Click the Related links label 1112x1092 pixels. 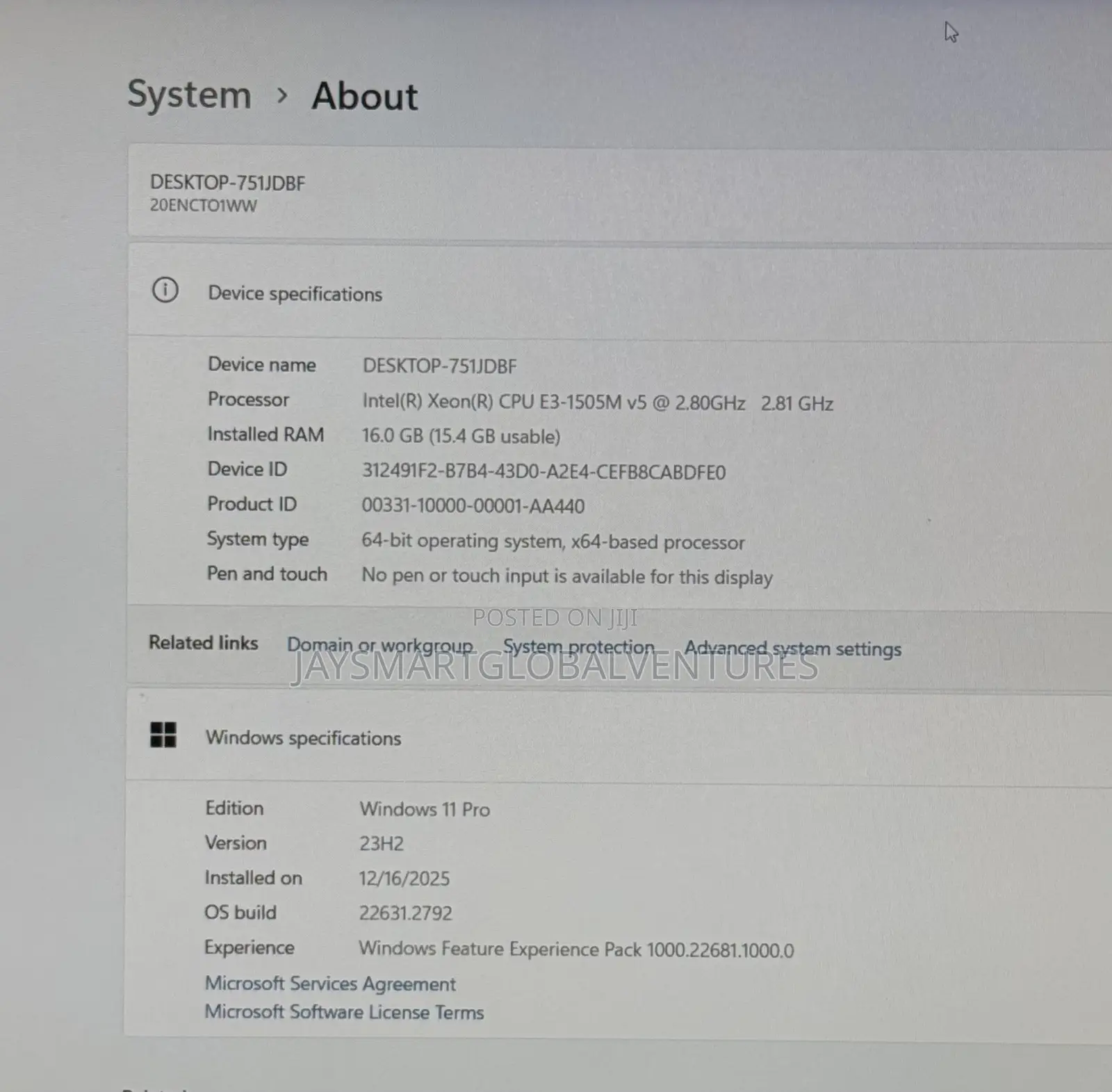pyautogui.click(x=203, y=643)
